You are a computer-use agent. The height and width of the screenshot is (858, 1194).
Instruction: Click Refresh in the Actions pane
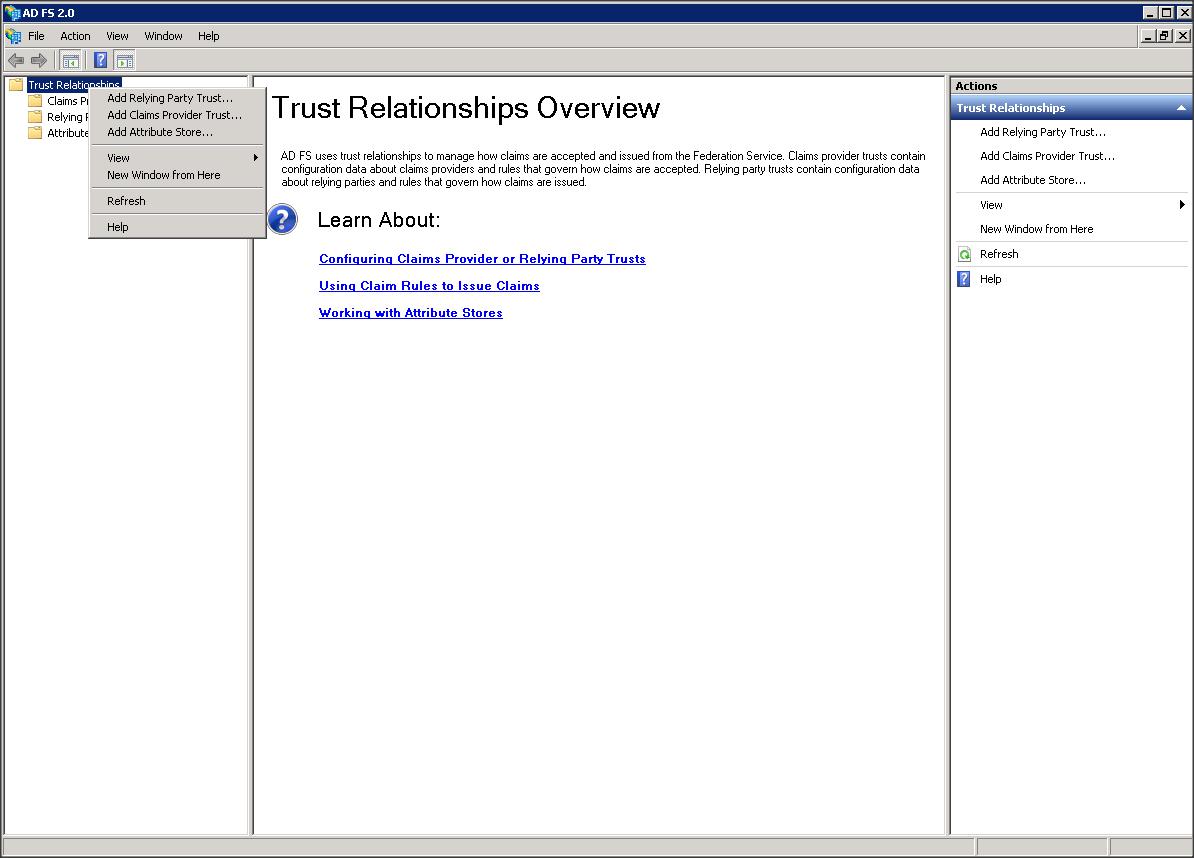pos(999,254)
